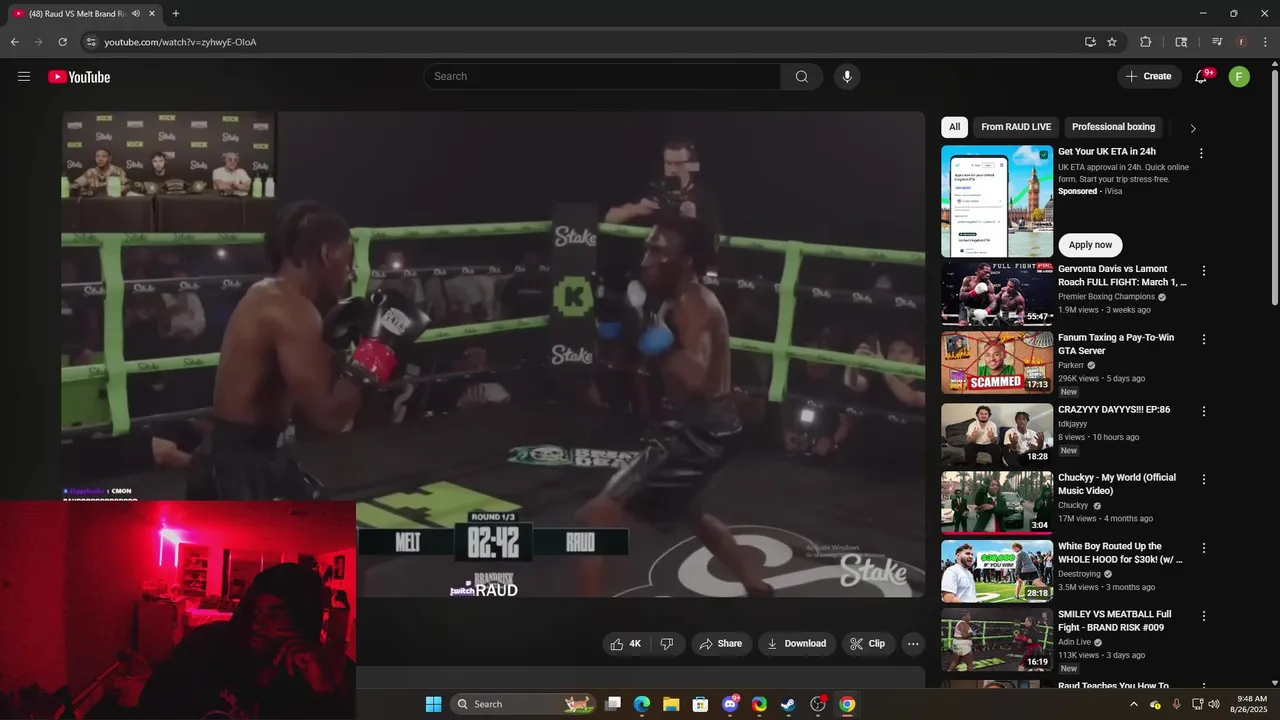Open options for SMILEY VS MEATBALL video
Screen dimensions: 1280x720
(1204, 616)
